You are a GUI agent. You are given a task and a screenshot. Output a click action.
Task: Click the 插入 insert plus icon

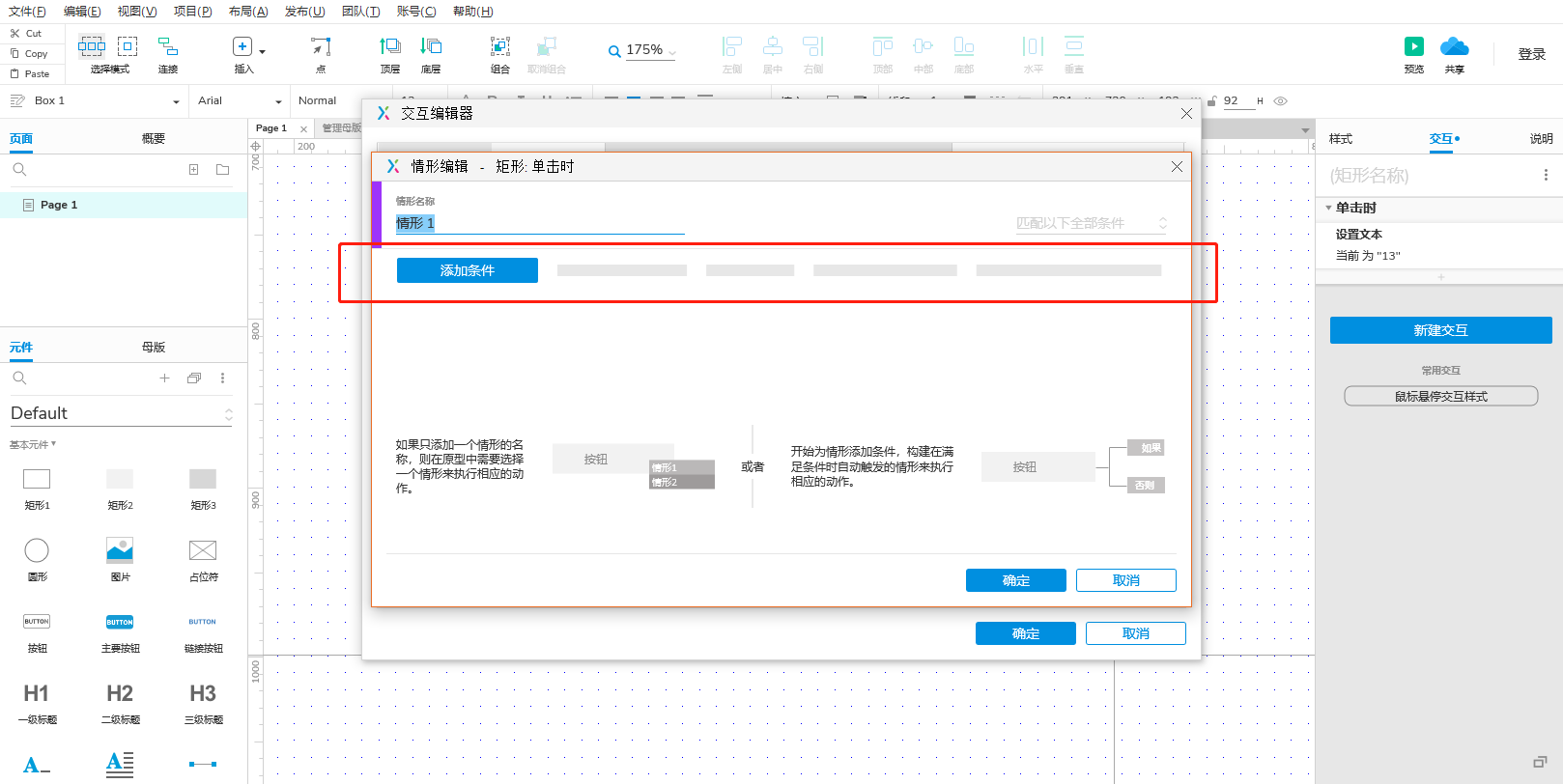pyautogui.click(x=242, y=46)
